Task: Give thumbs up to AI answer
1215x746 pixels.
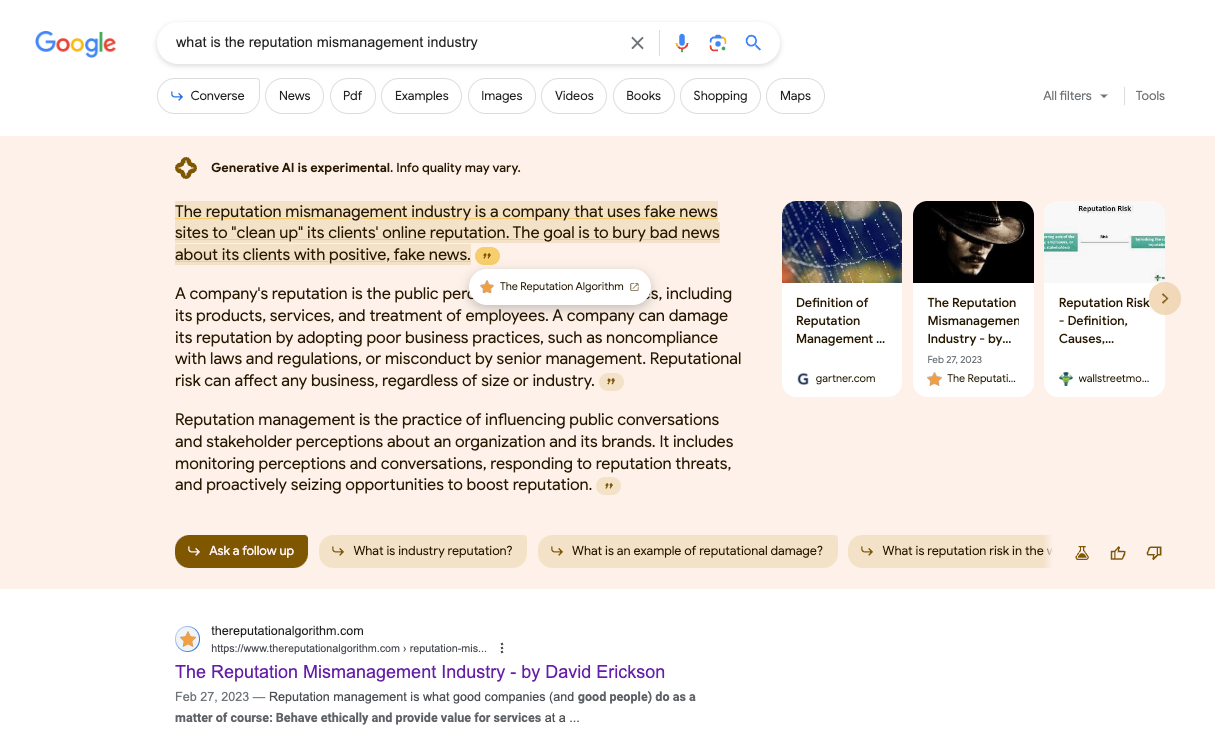Action: pyautogui.click(x=1118, y=552)
